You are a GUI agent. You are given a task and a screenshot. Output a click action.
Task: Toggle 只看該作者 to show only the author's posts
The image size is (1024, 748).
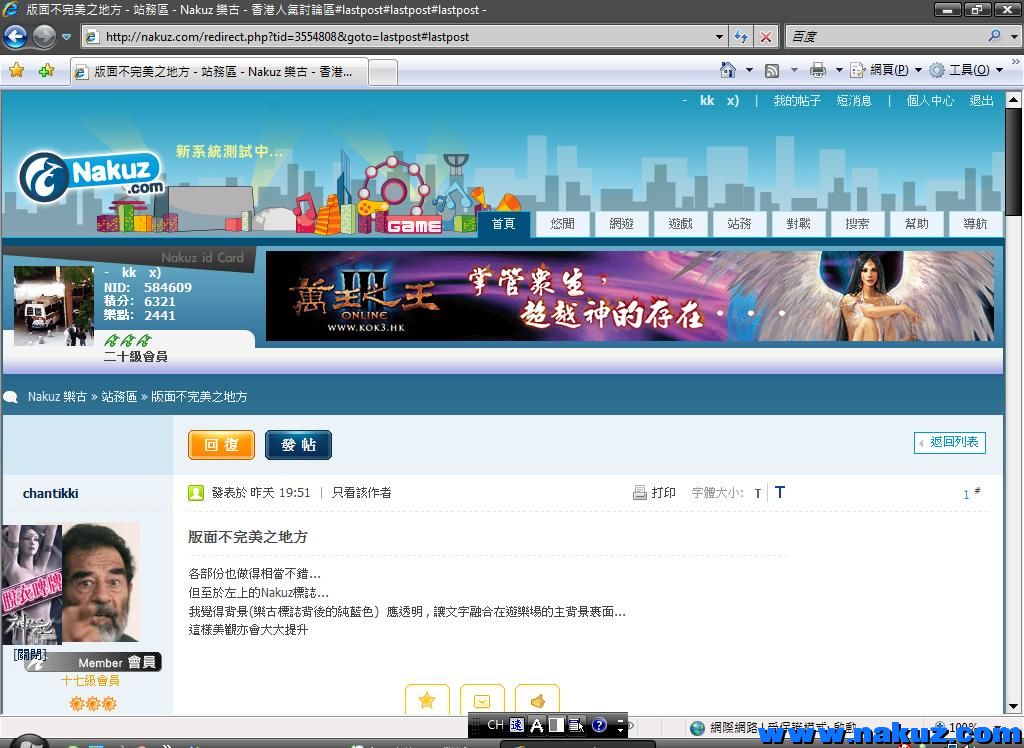click(361, 493)
